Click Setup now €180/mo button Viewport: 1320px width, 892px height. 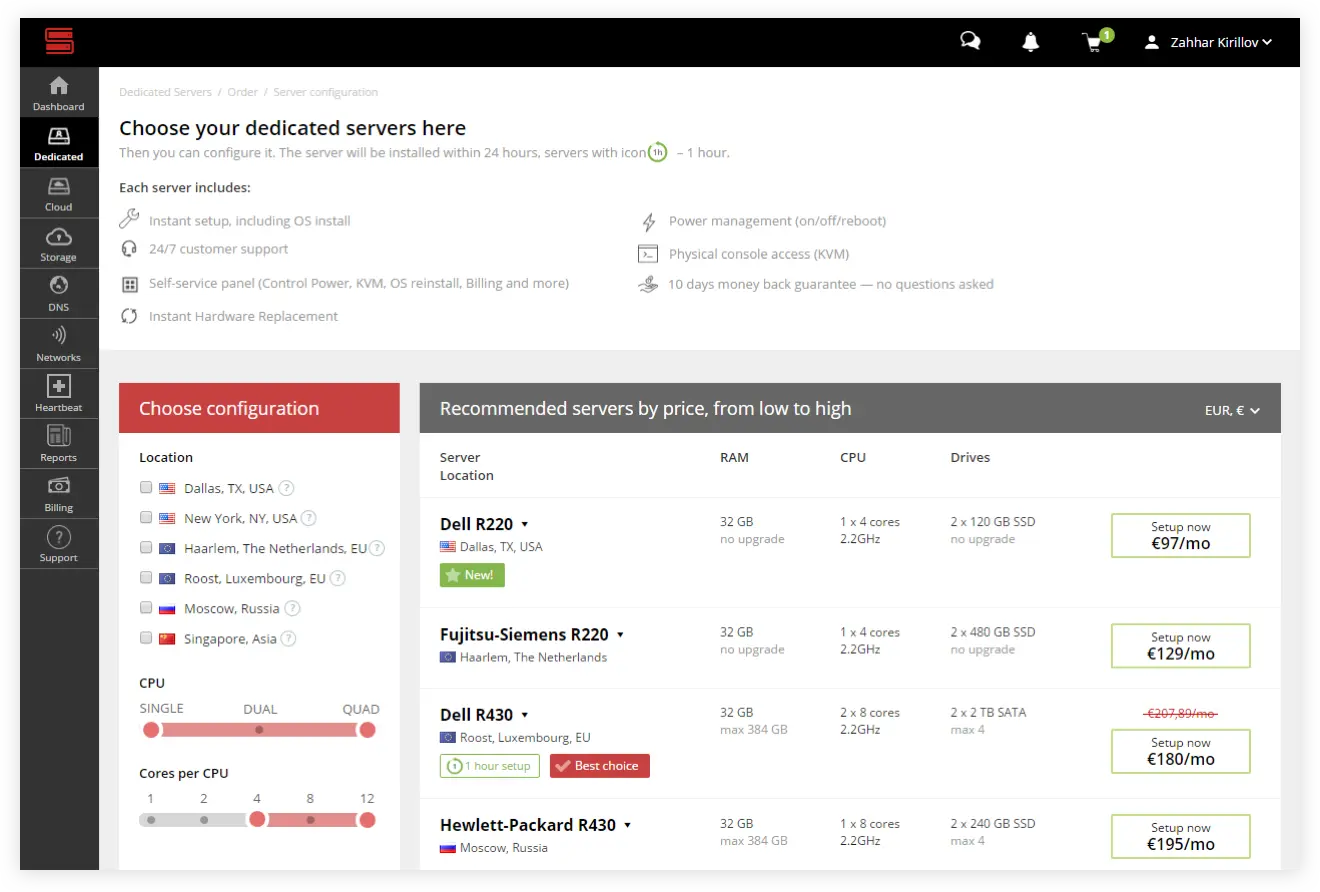click(x=1181, y=751)
